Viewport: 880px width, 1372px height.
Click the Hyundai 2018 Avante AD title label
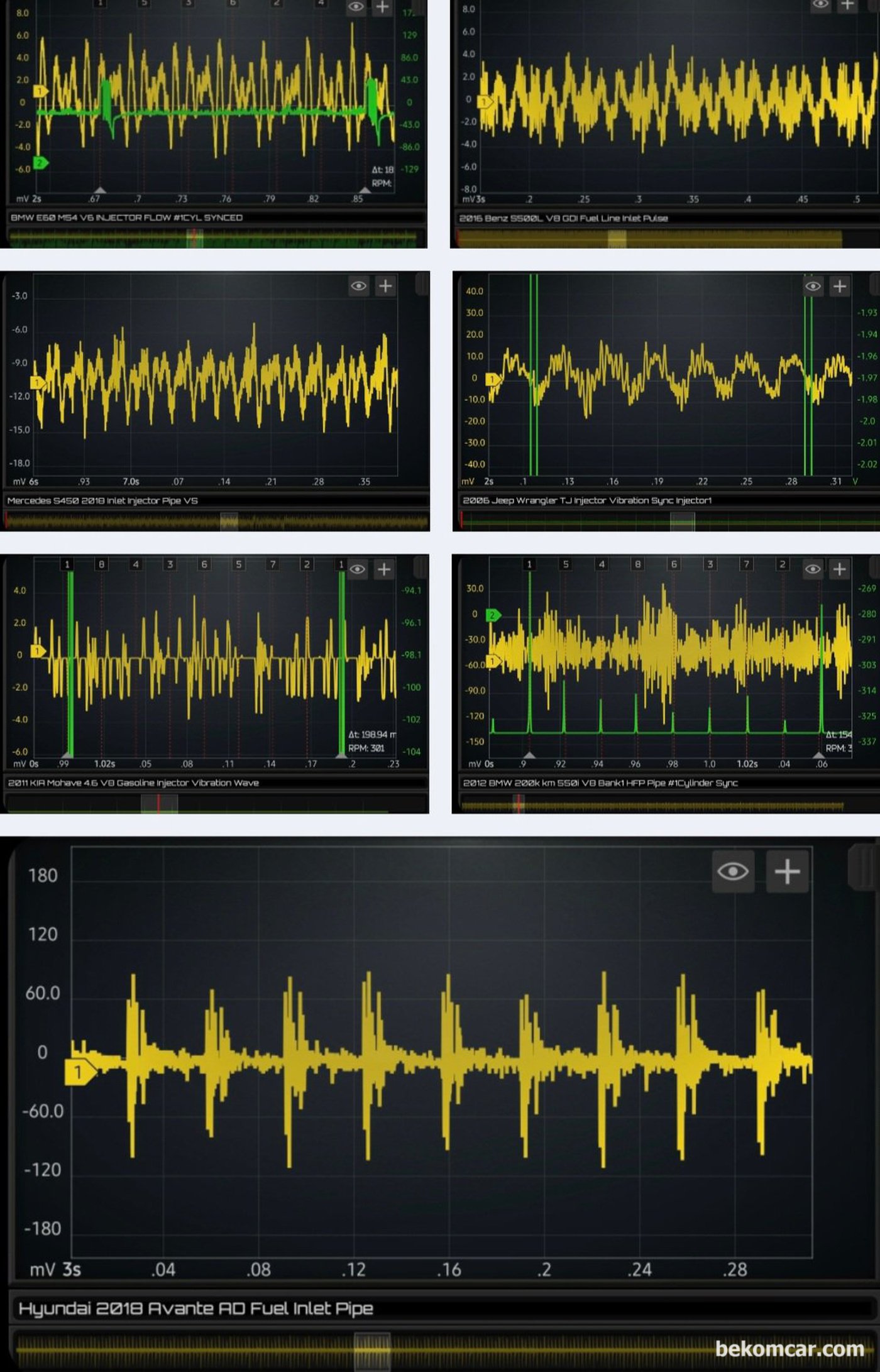[195, 1309]
